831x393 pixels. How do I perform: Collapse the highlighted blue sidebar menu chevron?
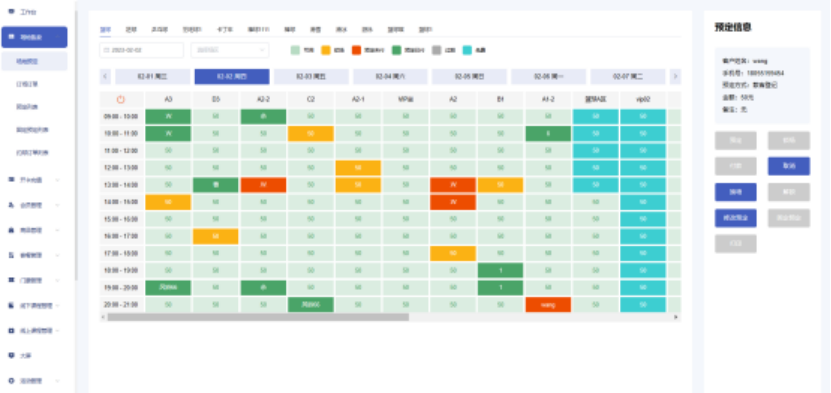tap(58, 37)
